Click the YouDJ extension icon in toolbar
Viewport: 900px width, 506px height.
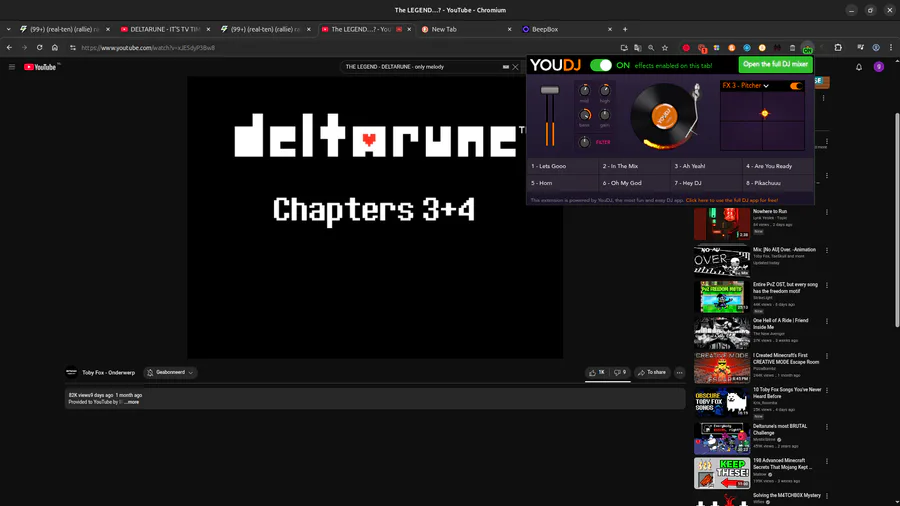[807, 48]
